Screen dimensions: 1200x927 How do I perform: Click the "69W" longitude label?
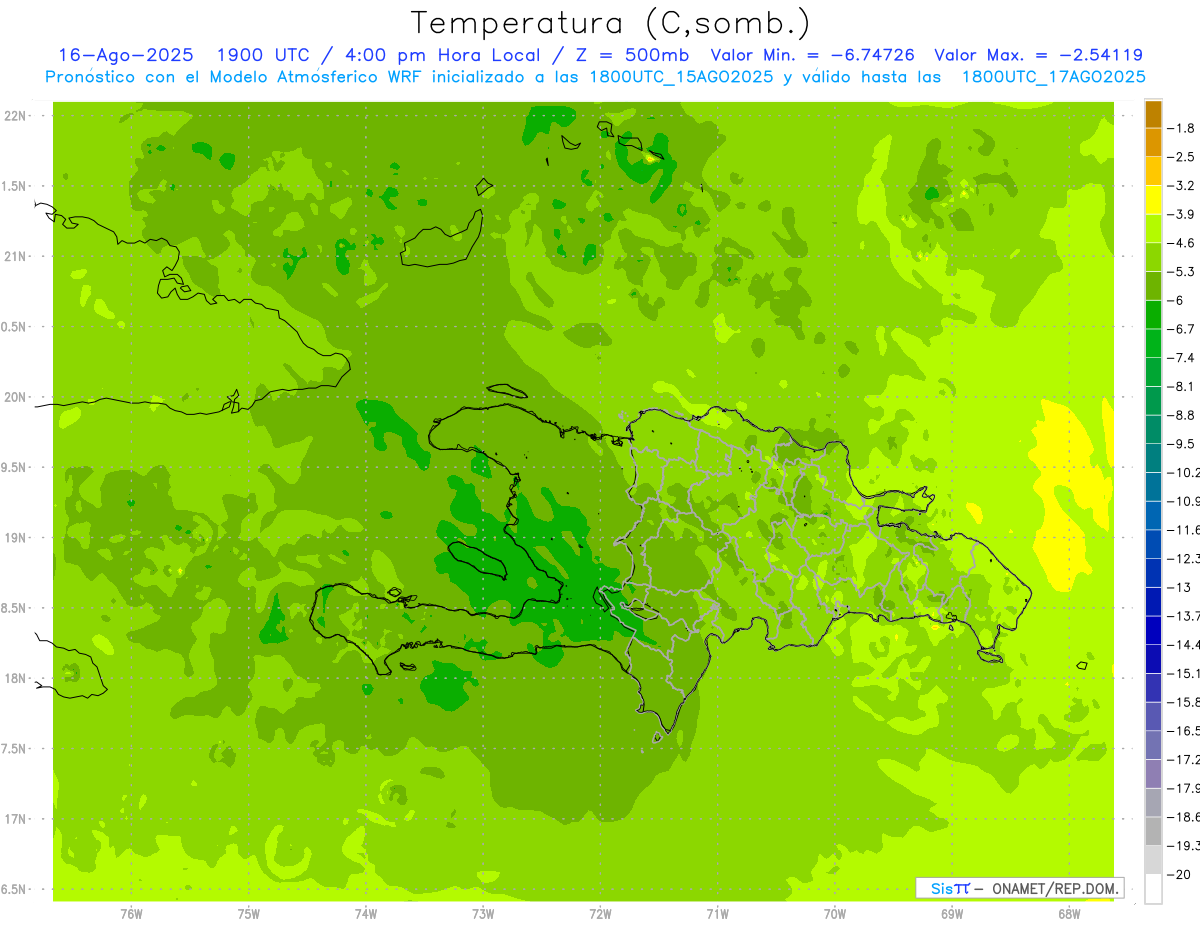[952, 913]
